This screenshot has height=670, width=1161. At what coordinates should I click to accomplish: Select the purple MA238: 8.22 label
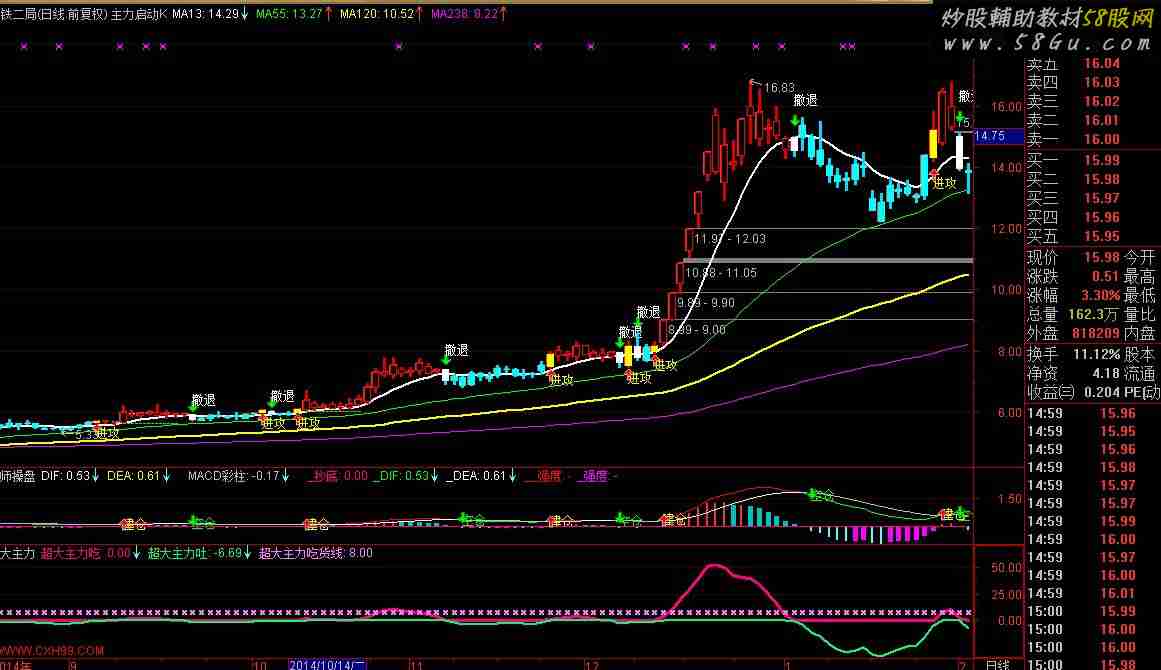pos(469,13)
